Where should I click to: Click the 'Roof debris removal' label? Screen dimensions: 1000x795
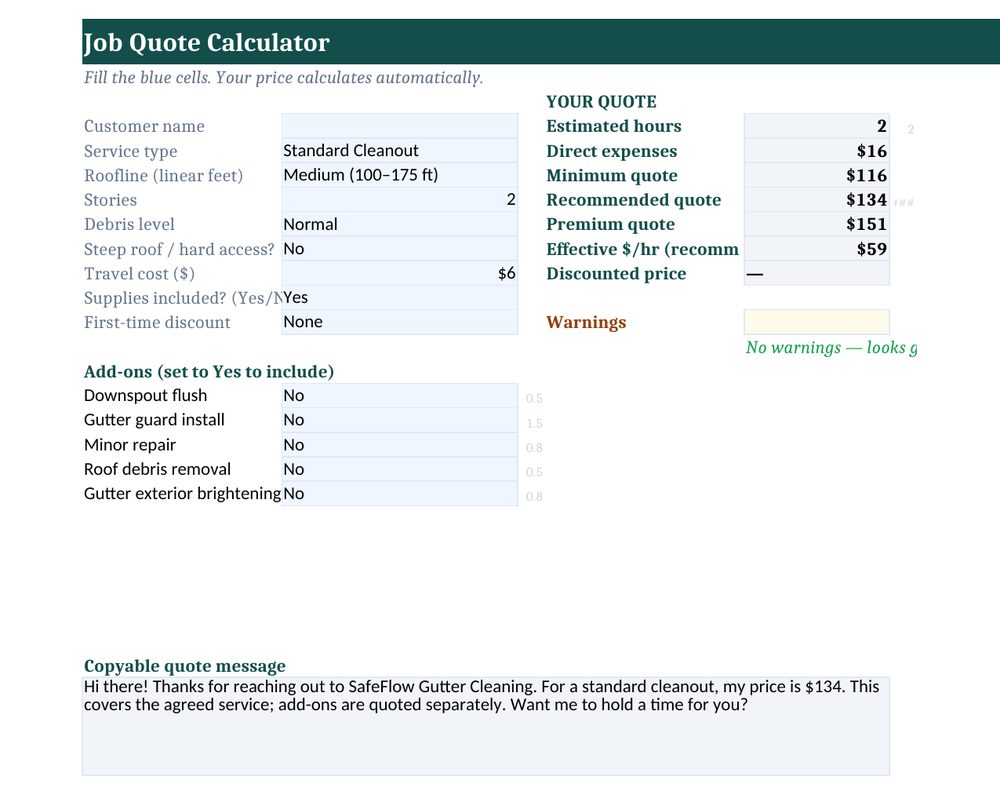158,469
